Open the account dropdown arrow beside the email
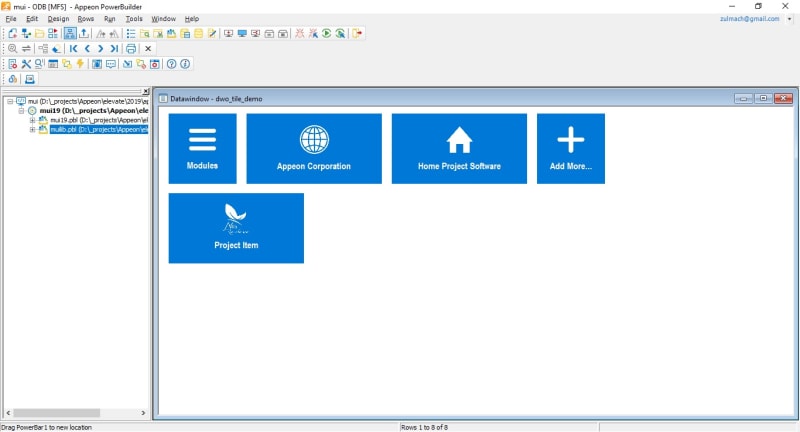The height and width of the screenshot is (432, 800). pyautogui.click(x=789, y=19)
